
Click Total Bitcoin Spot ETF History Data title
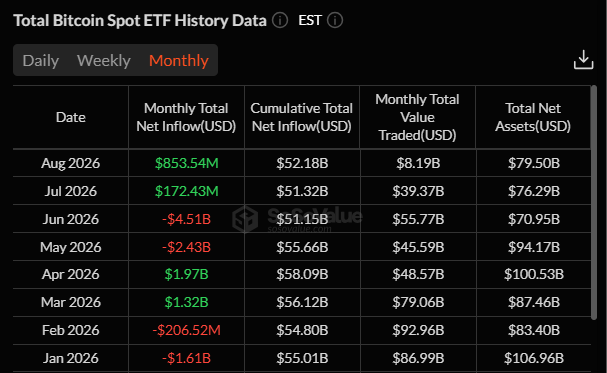click(x=140, y=21)
